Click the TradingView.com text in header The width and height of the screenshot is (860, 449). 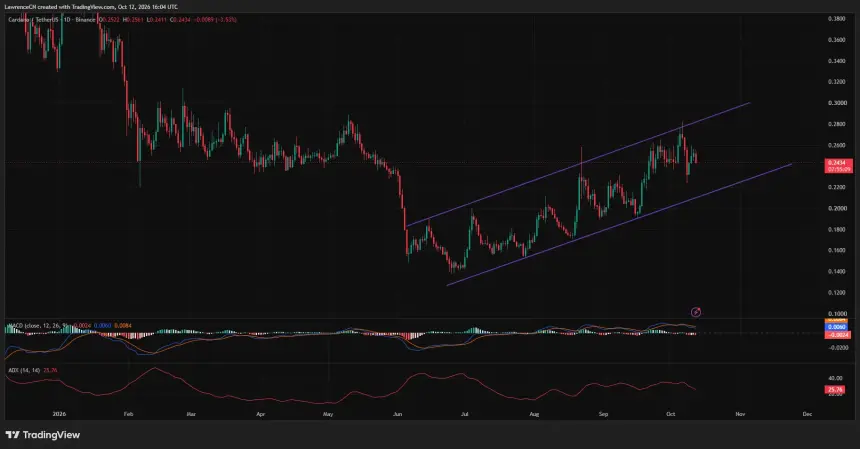click(93, 7)
